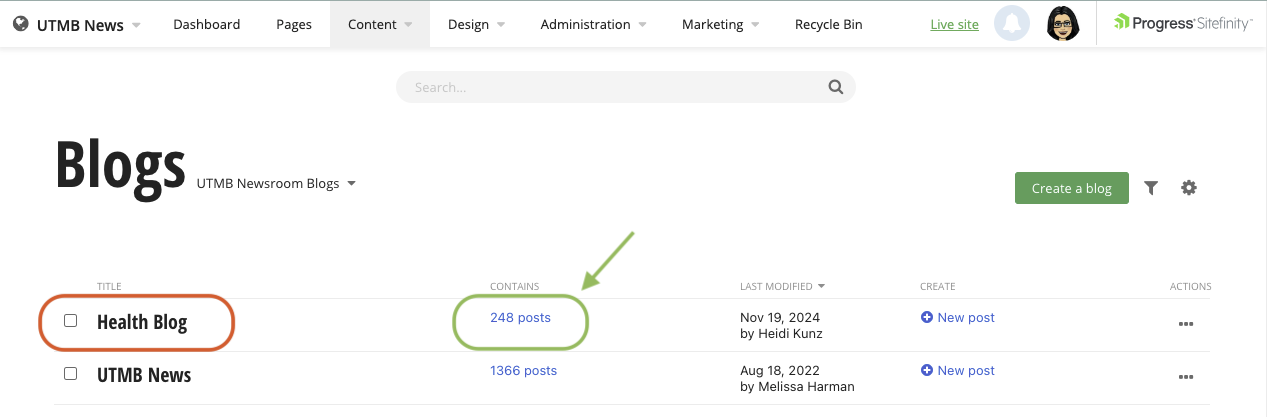Click the Title column header

click(x=109, y=287)
